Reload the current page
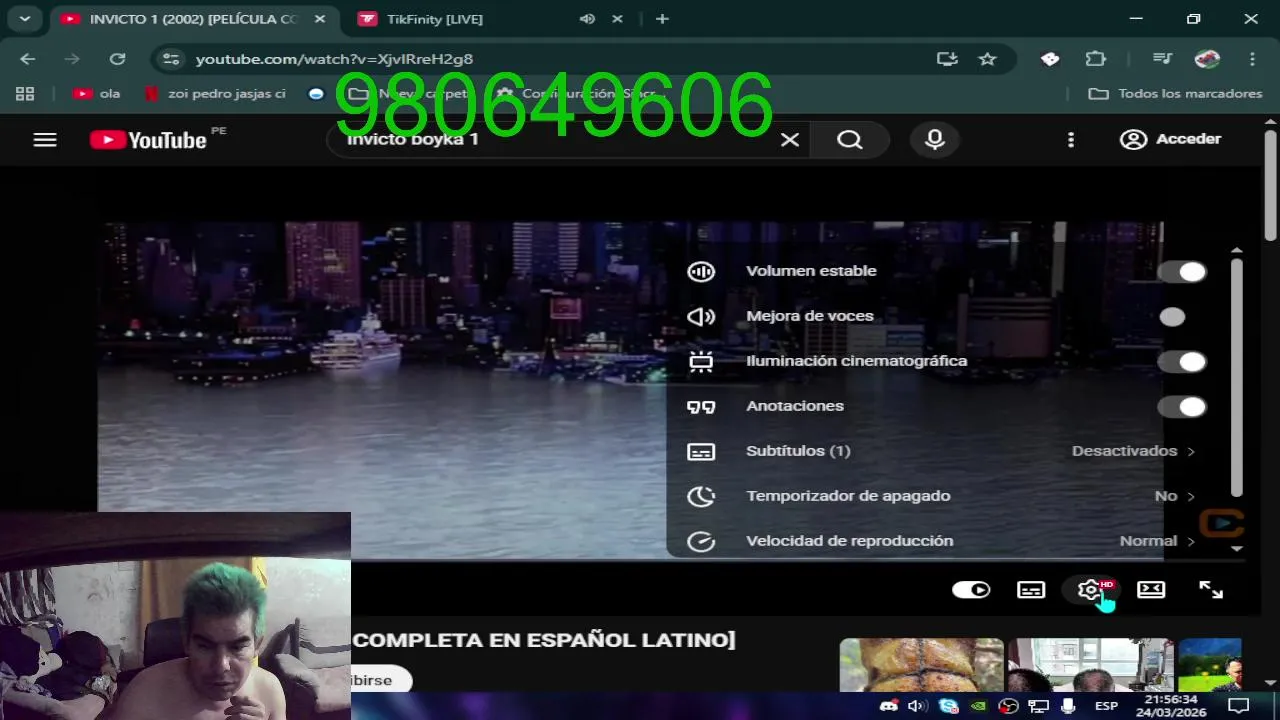 click(x=117, y=59)
